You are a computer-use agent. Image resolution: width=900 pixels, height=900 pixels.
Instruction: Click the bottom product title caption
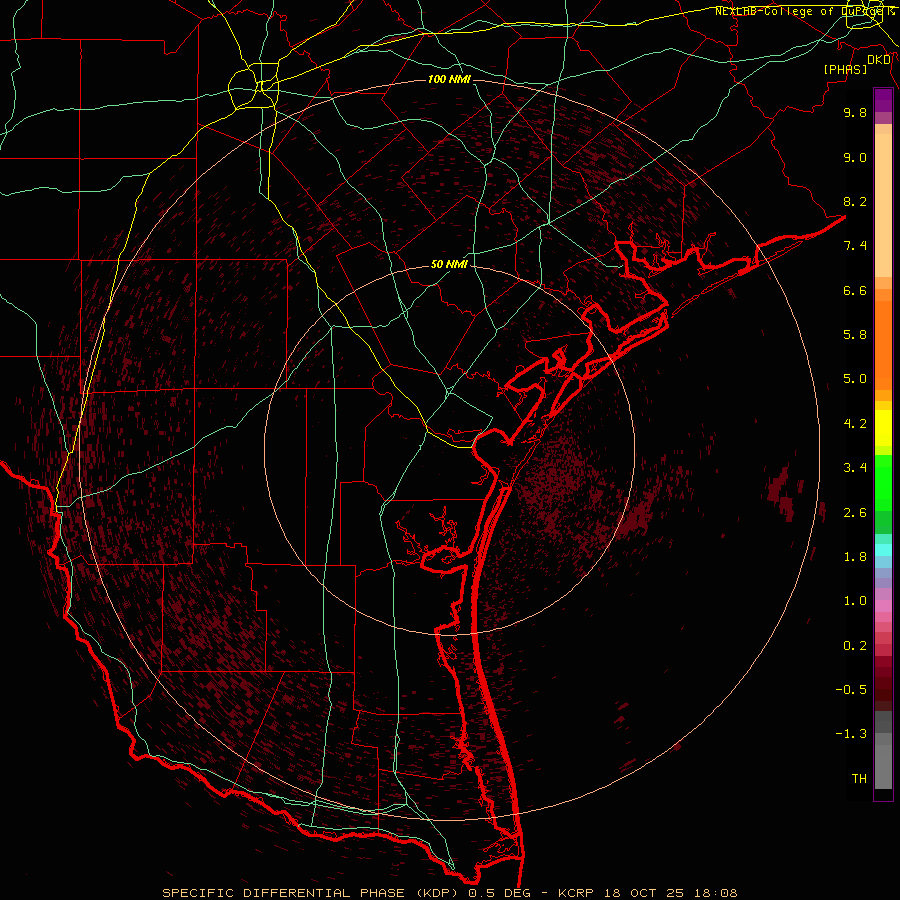tap(449, 893)
